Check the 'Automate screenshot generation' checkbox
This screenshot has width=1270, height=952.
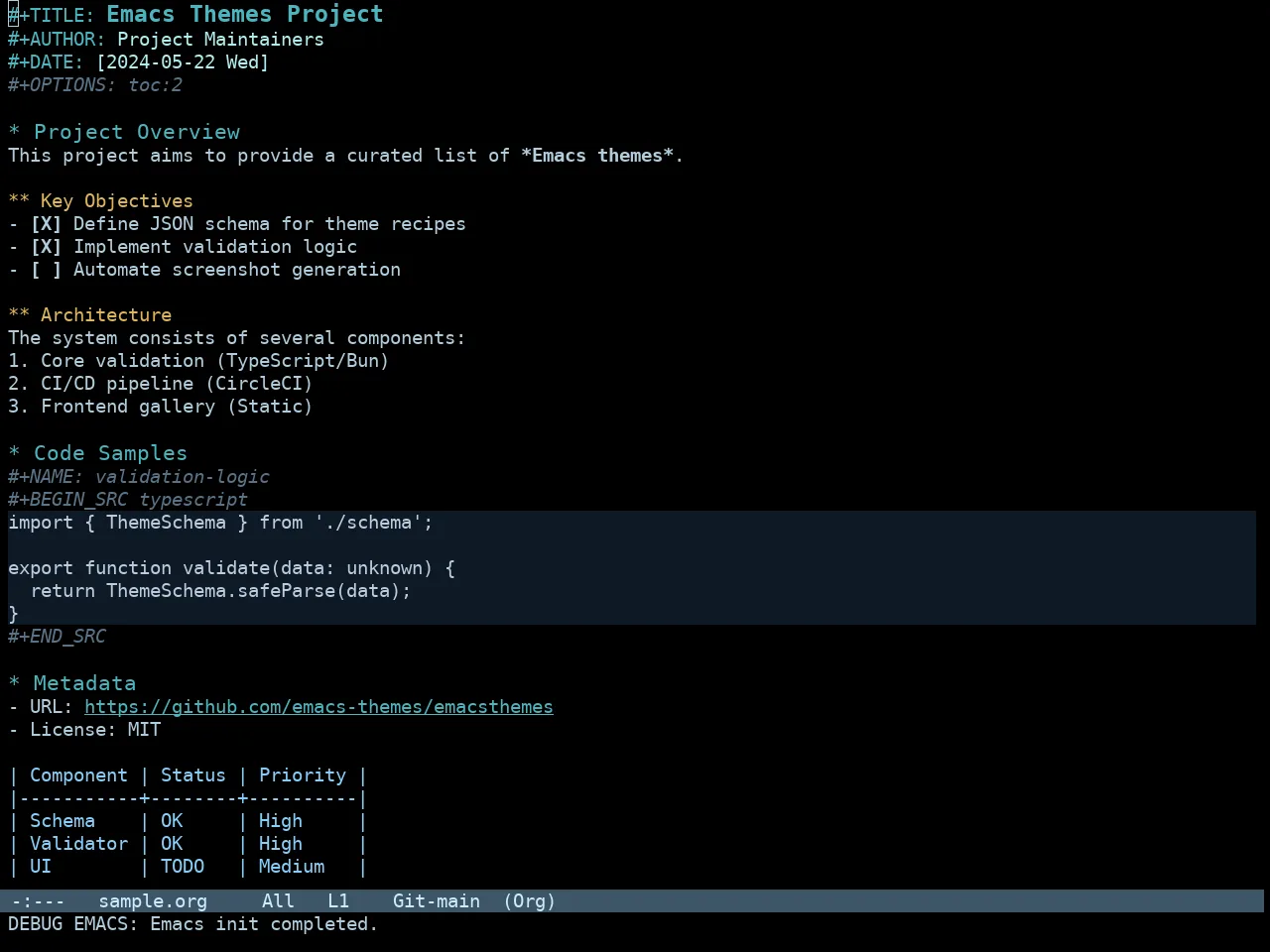coord(46,270)
